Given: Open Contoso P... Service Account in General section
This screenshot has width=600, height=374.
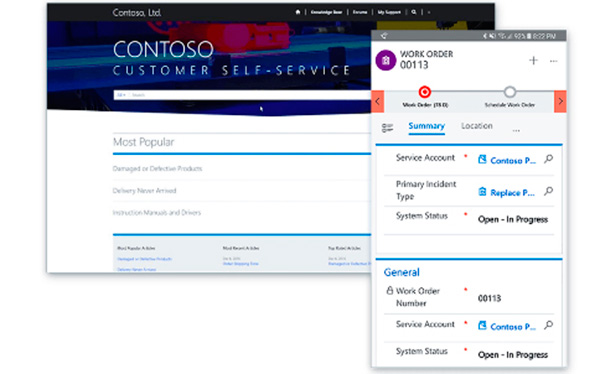Looking at the screenshot, I should pos(513,327).
